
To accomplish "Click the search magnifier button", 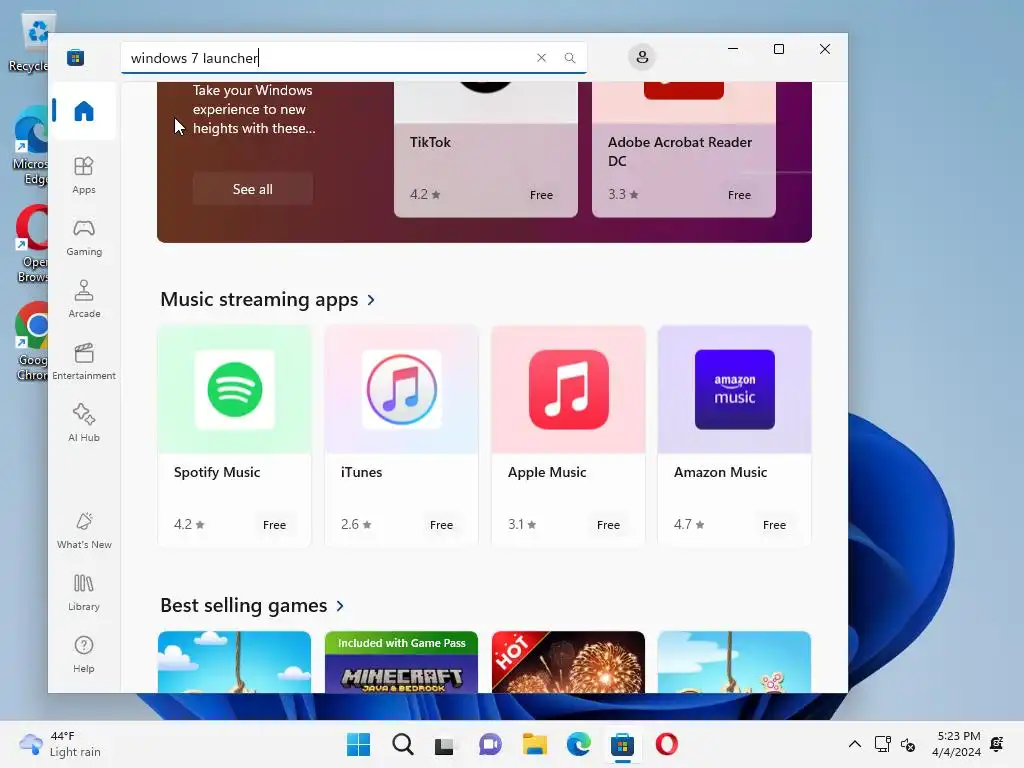I will point(570,57).
